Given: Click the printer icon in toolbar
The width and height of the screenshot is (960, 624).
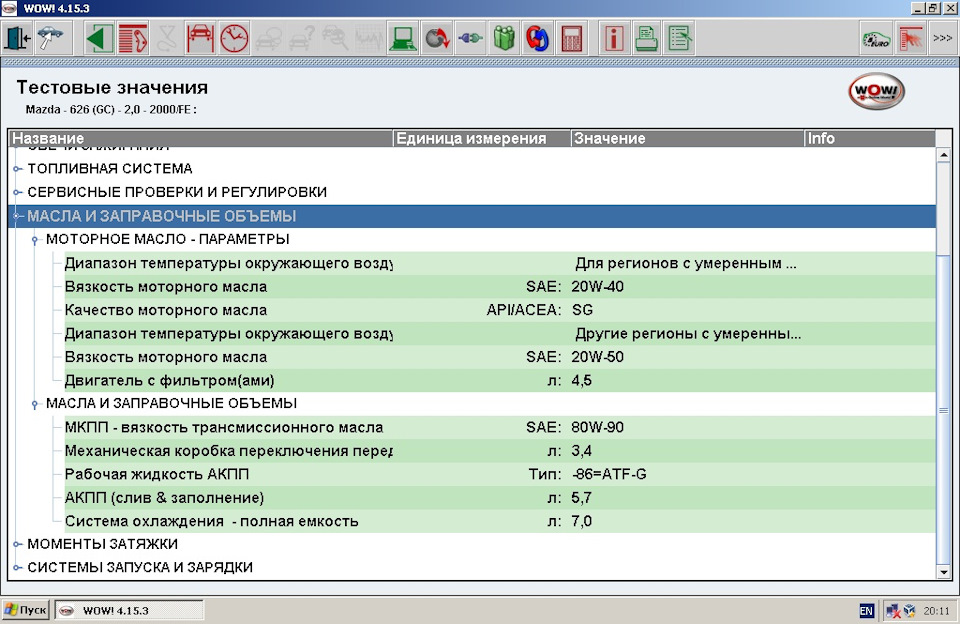Looking at the screenshot, I should (647, 39).
